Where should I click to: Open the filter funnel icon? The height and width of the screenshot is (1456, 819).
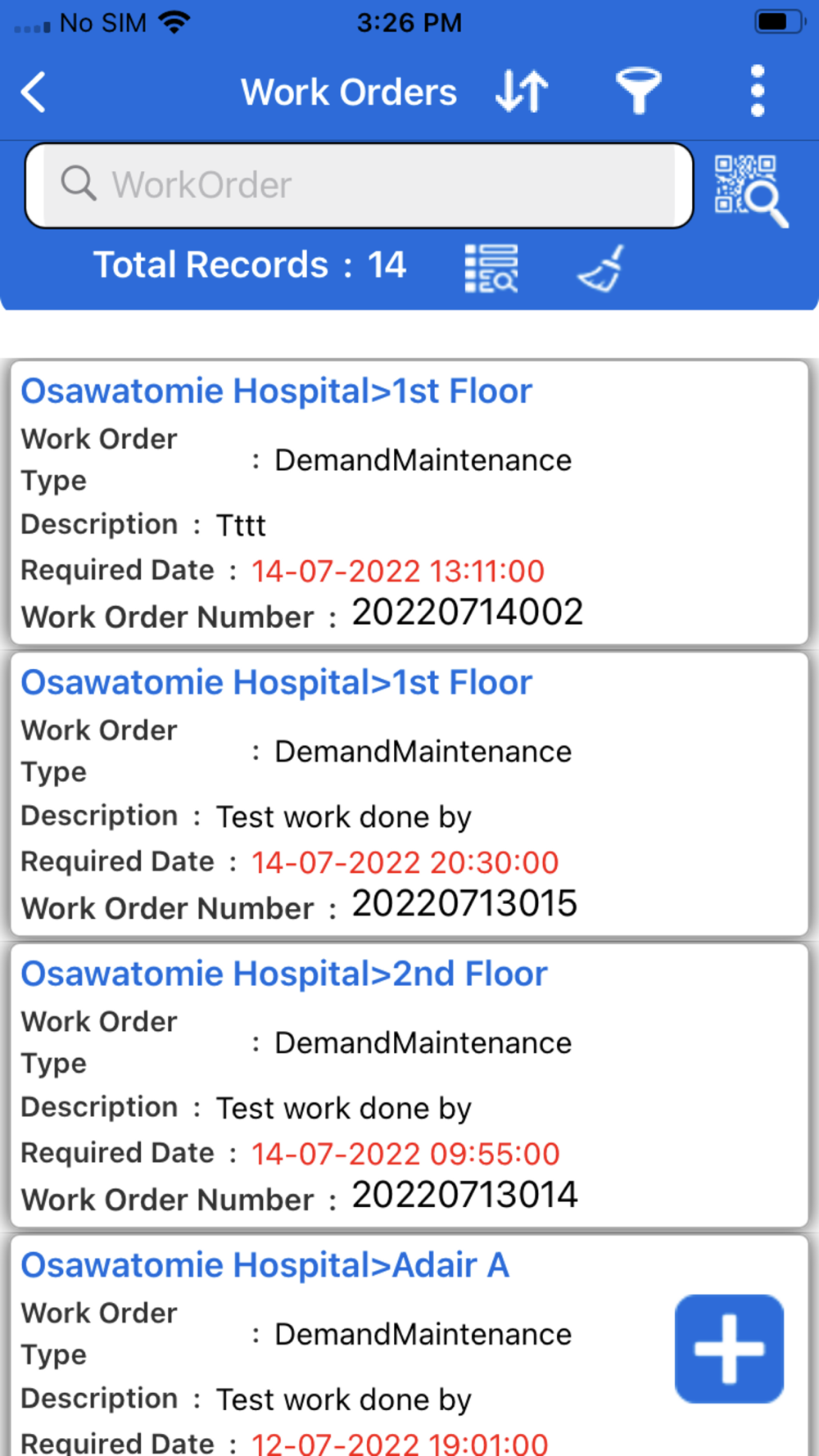coord(638,90)
